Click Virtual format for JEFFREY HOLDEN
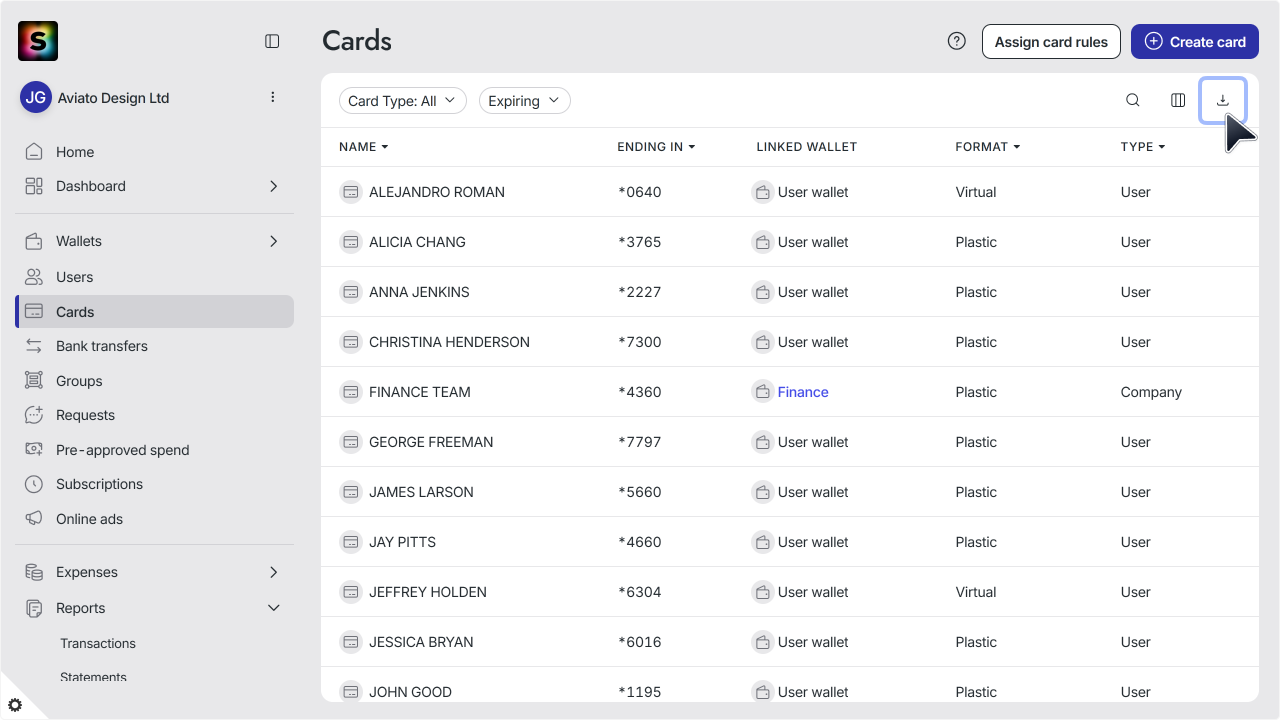Image resolution: width=1280 pixels, height=720 pixels. click(x=976, y=592)
